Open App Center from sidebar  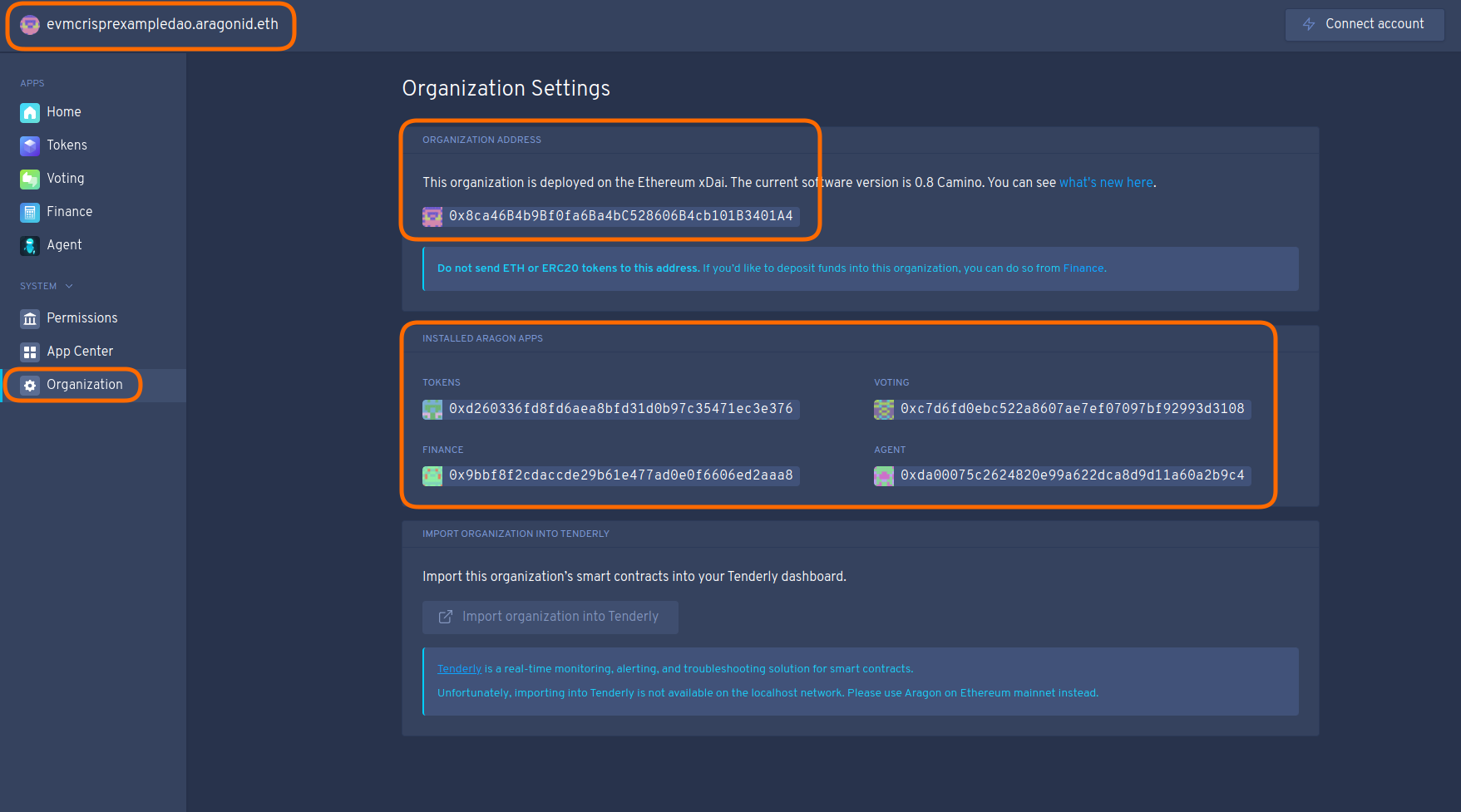coord(93,352)
